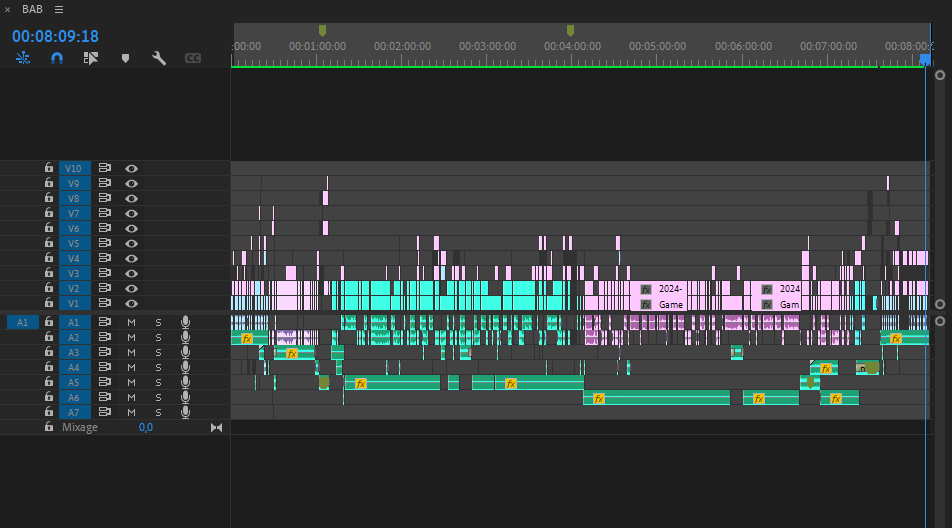Toggle Linked Selection icon
Screen dimensions: 952x528
click(90, 58)
